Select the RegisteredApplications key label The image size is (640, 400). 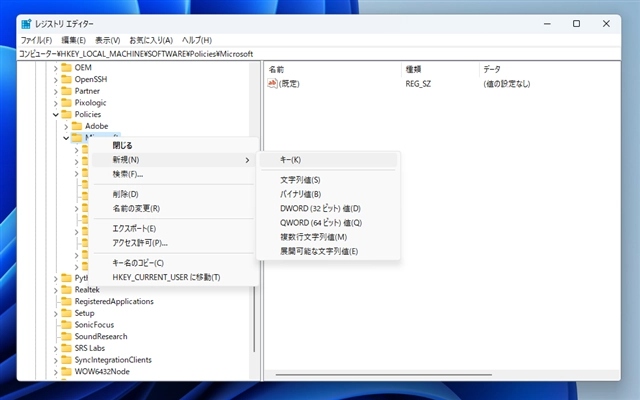coord(114,302)
